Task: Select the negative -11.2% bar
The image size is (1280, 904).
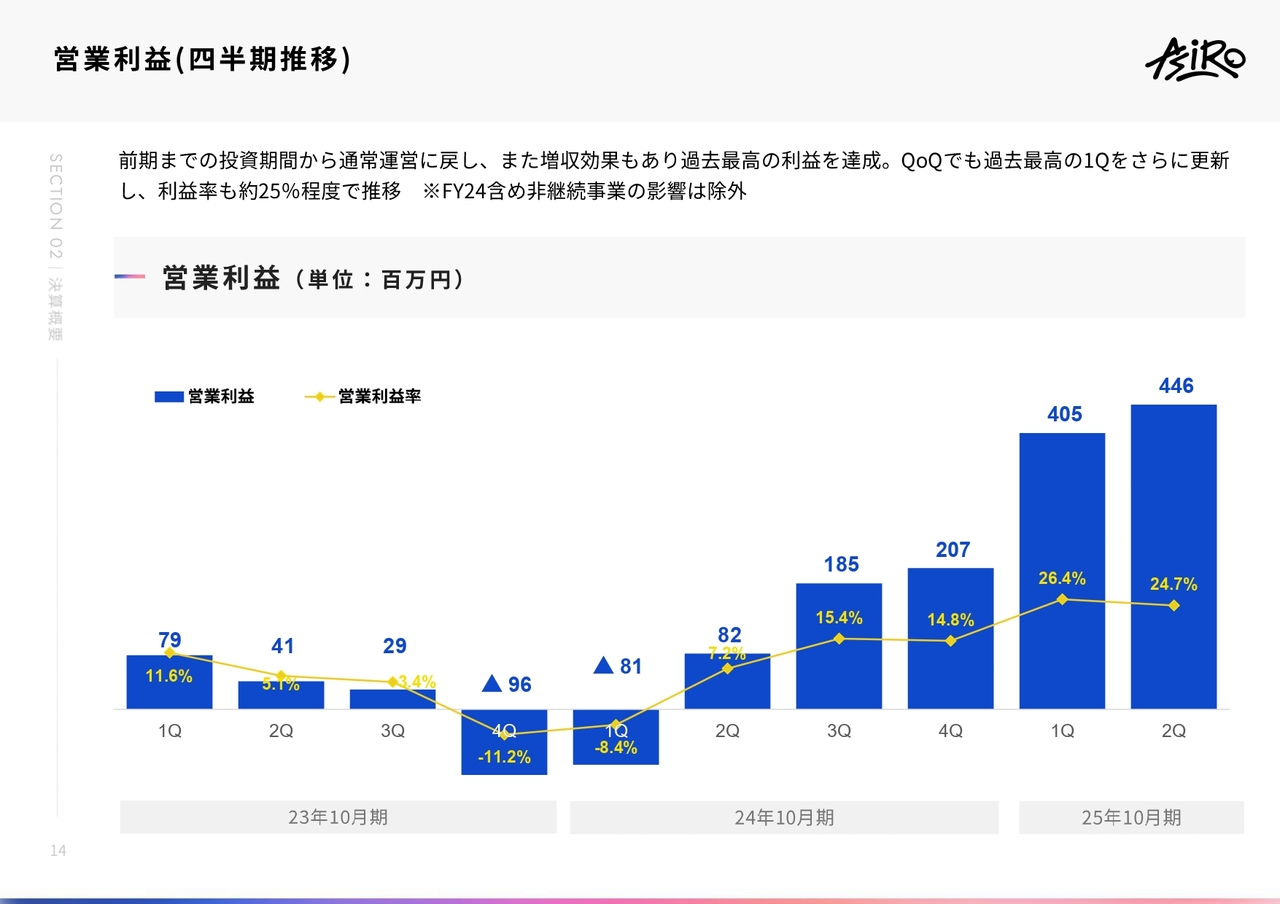Action: 504,742
